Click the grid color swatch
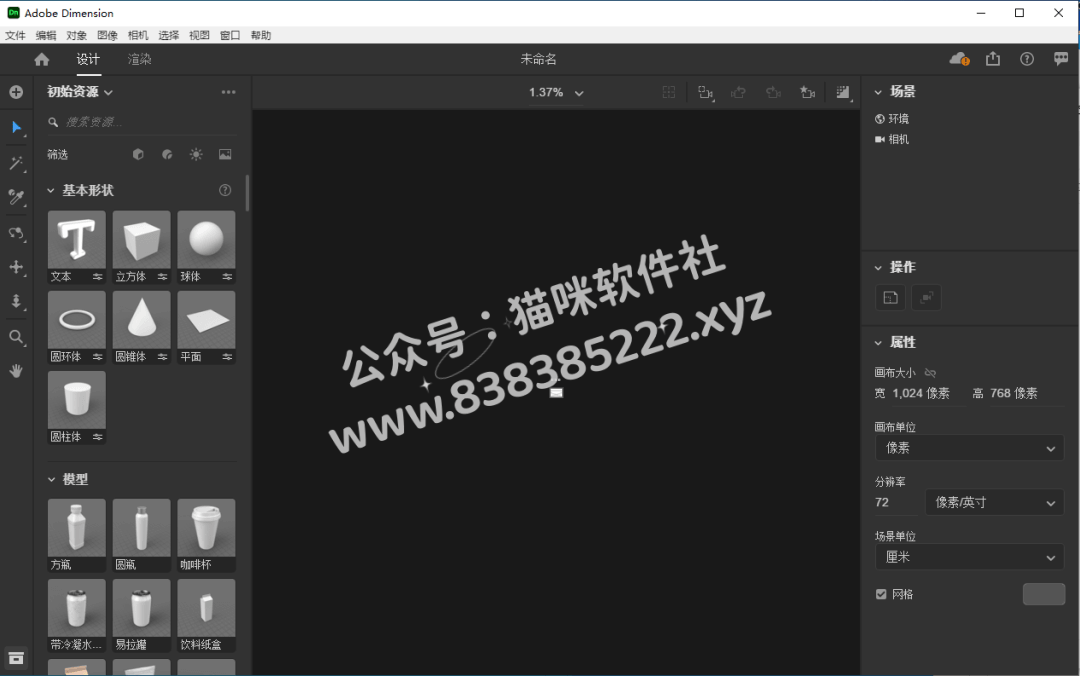Screen dimensions: 1080x676 [1043, 594]
